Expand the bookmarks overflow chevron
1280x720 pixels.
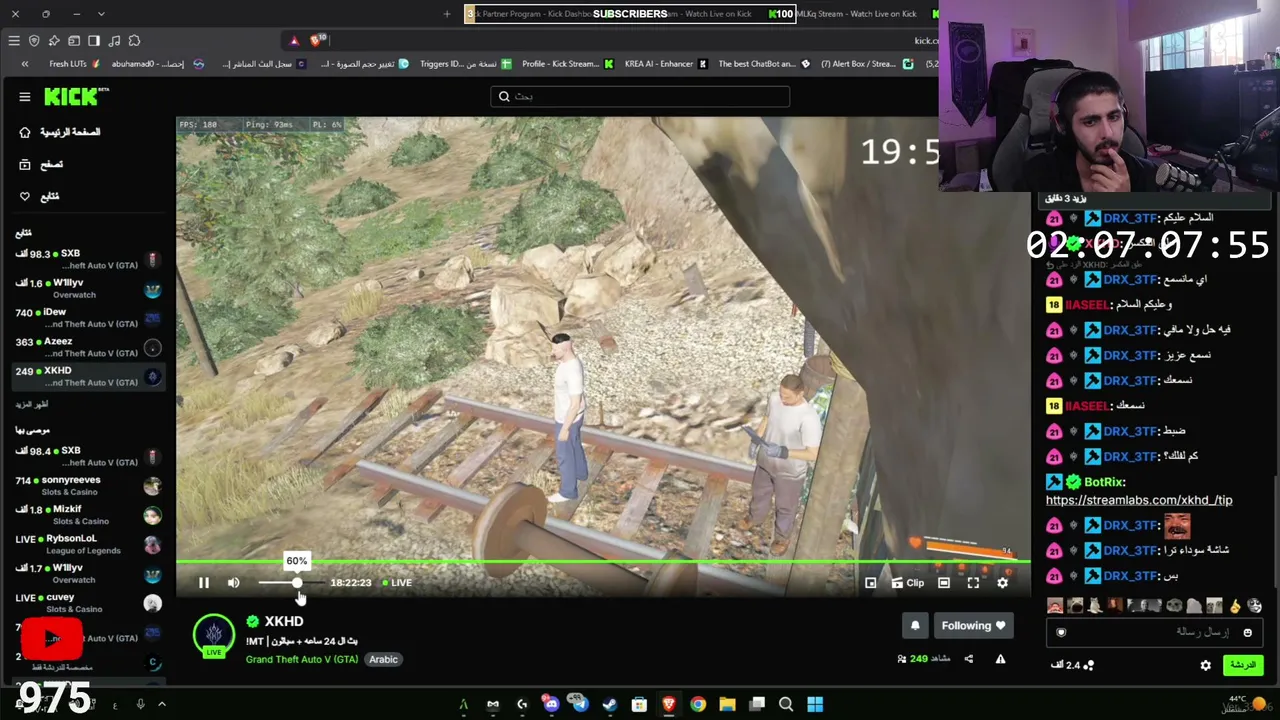pyautogui.click(x=24, y=64)
